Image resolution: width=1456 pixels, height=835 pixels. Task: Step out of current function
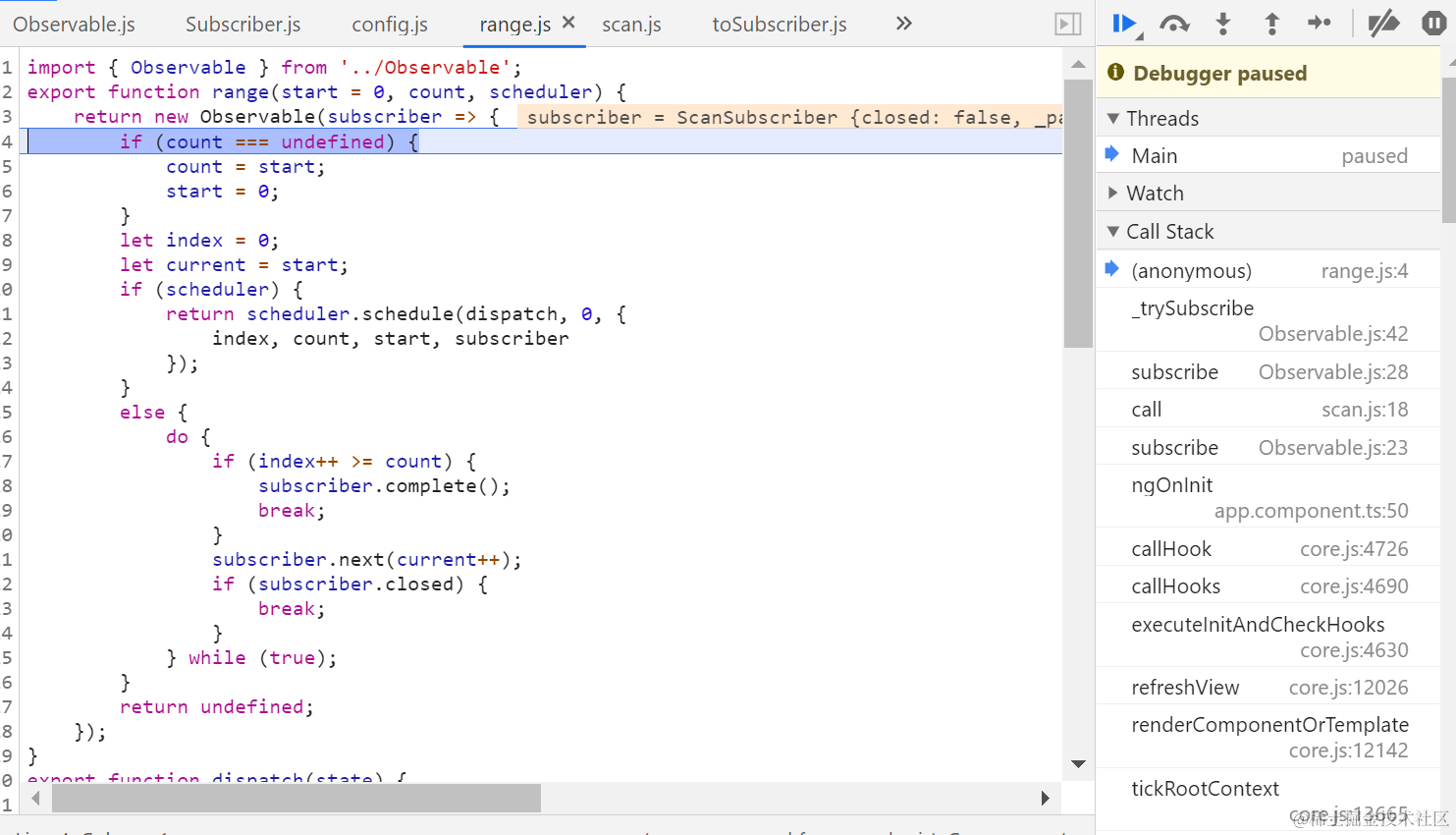tap(1271, 24)
